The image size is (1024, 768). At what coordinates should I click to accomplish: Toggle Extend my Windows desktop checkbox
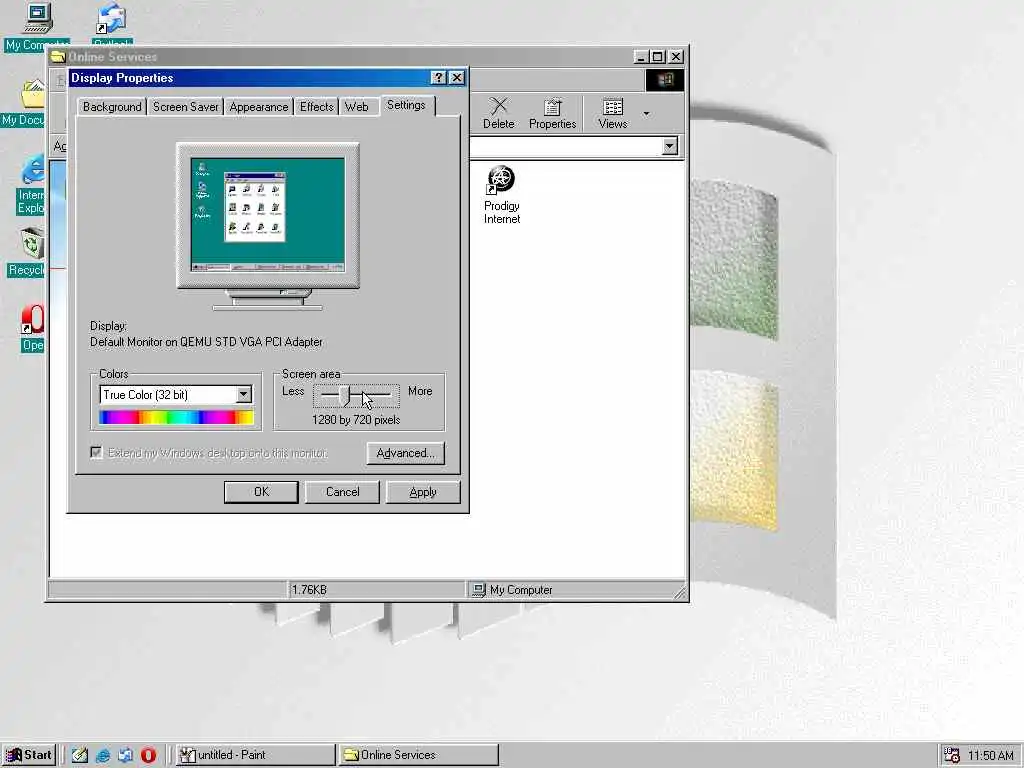point(97,453)
